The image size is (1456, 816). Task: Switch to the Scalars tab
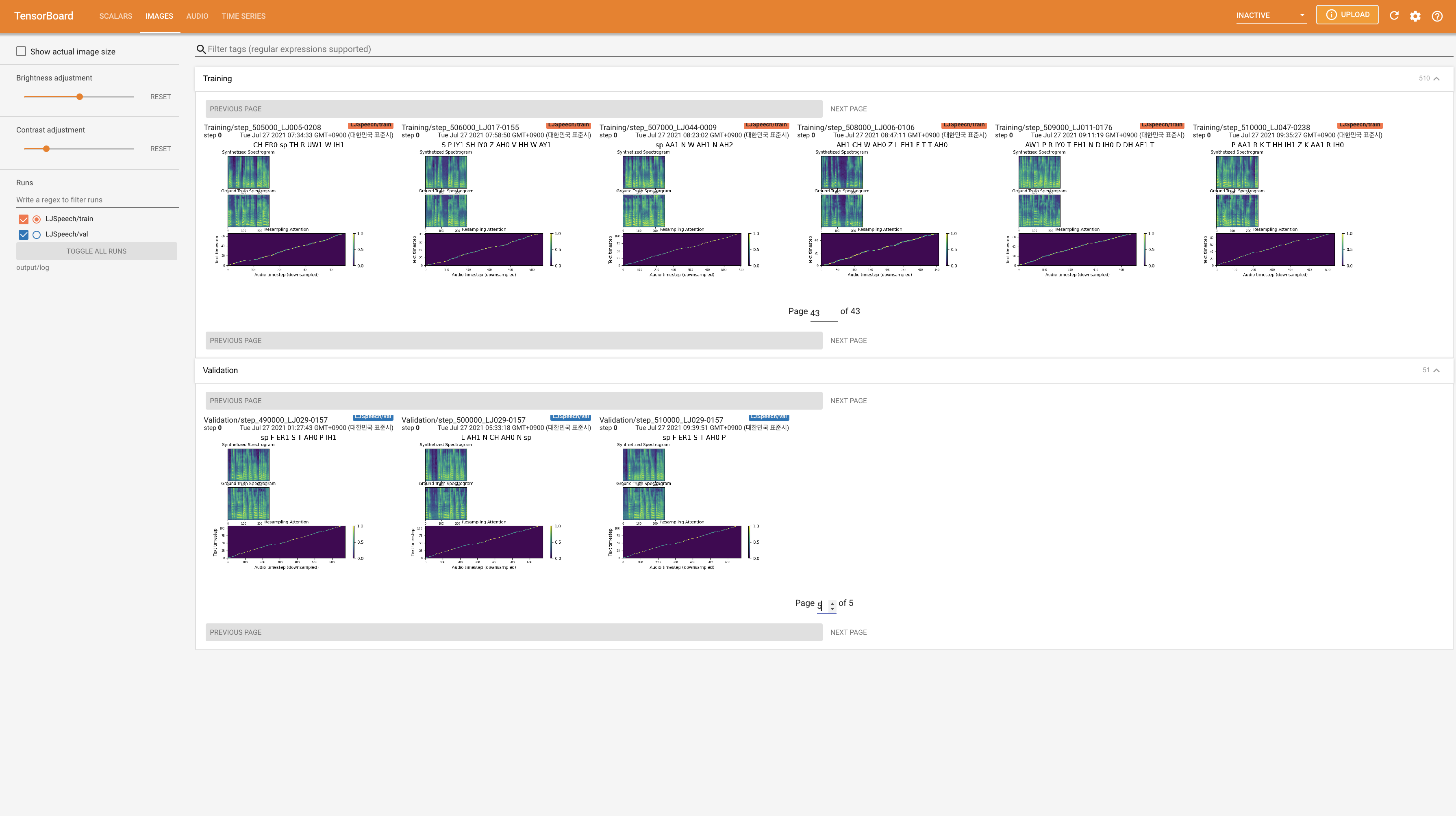tap(115, 16)
